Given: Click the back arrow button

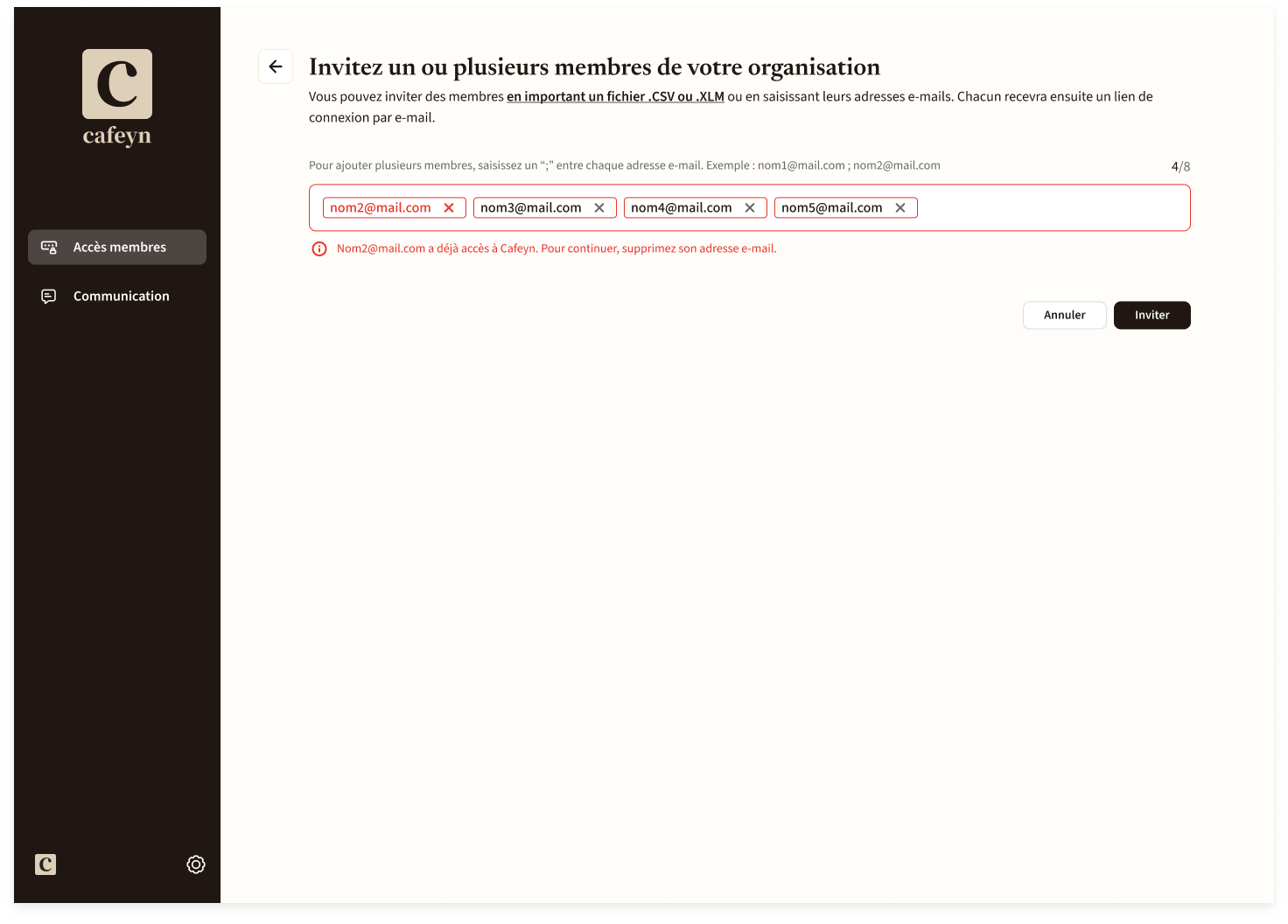Looking at the screenshot, I should (276, 66).
